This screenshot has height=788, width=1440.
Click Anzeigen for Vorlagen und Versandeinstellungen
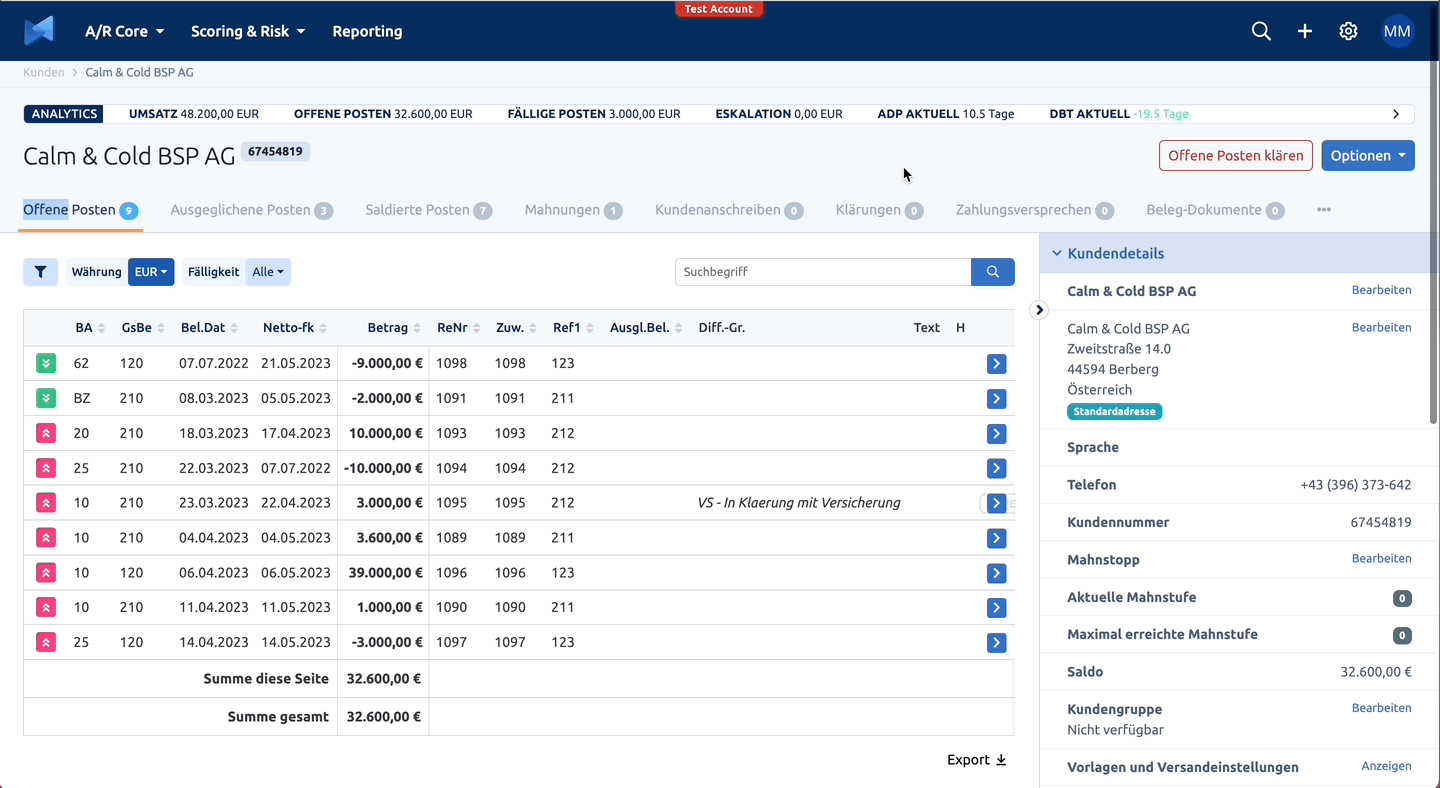1386,766
